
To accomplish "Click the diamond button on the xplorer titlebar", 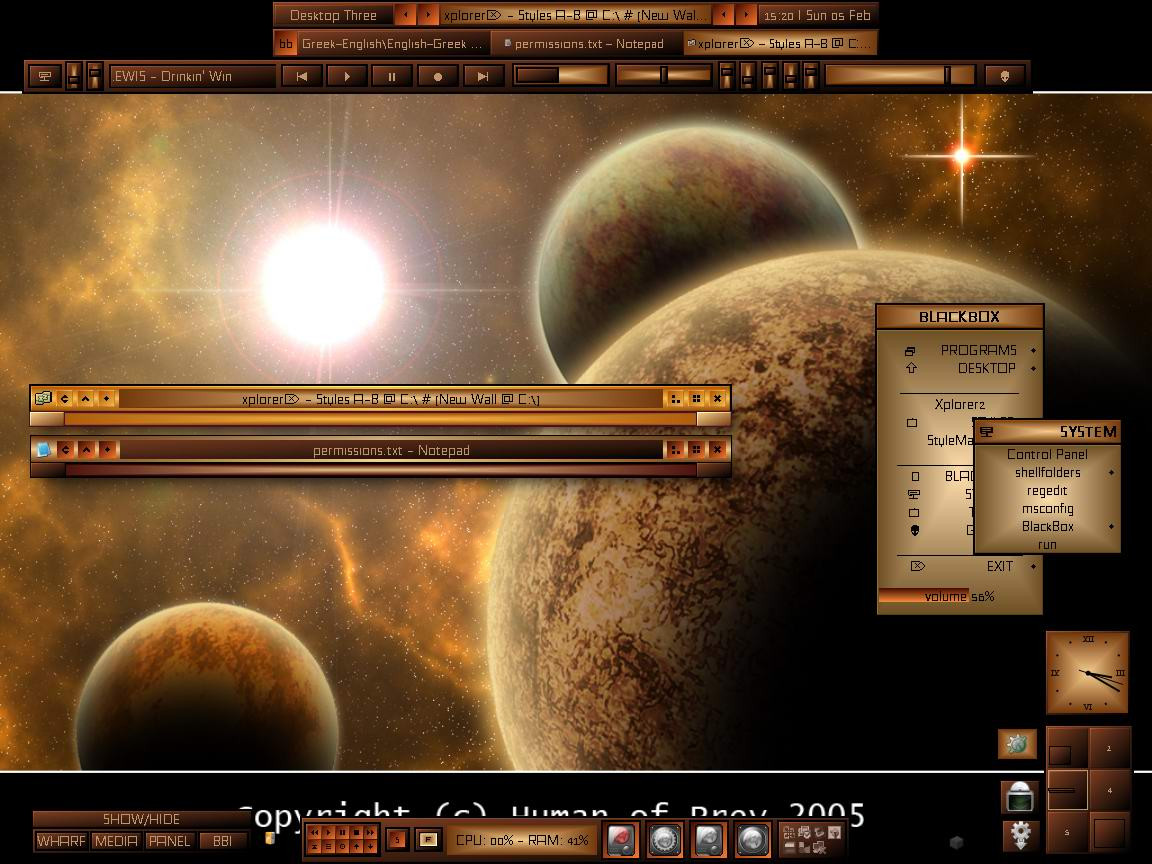I will point(107,398).
